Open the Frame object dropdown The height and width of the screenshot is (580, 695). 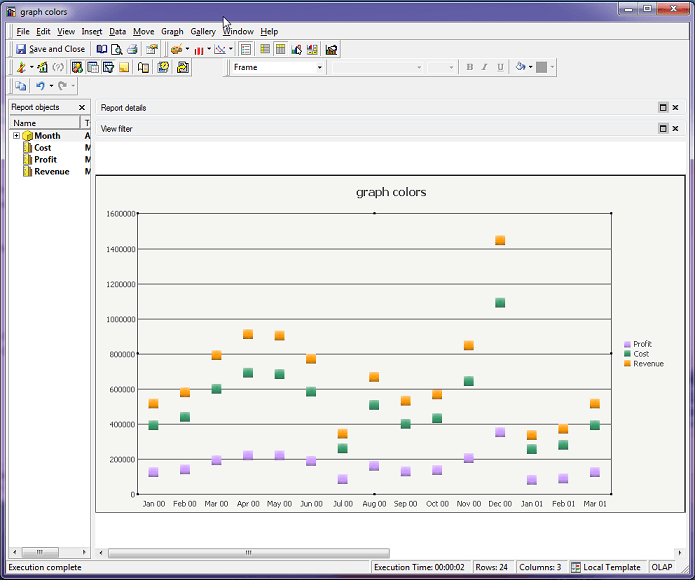pyautogui.click(x=320, y=68)
